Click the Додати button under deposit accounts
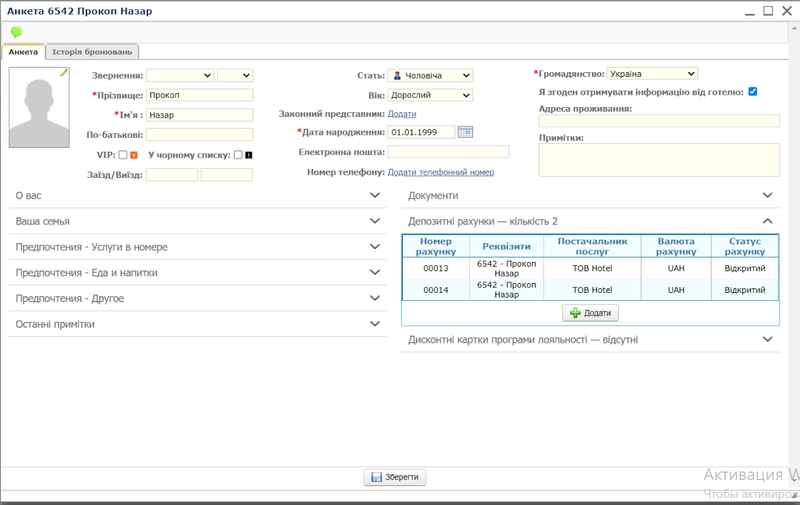Screen dimensions: 800x505 point(590,313)
